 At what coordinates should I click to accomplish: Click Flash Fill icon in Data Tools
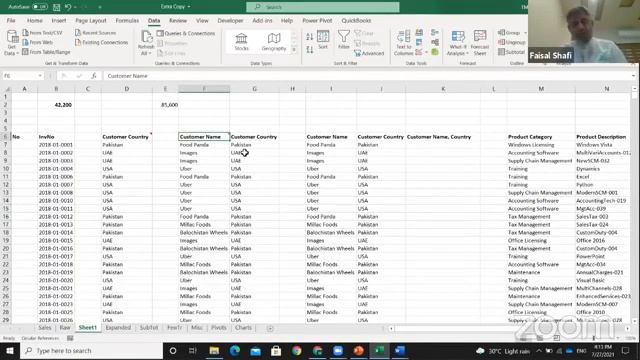pos(419,33)
